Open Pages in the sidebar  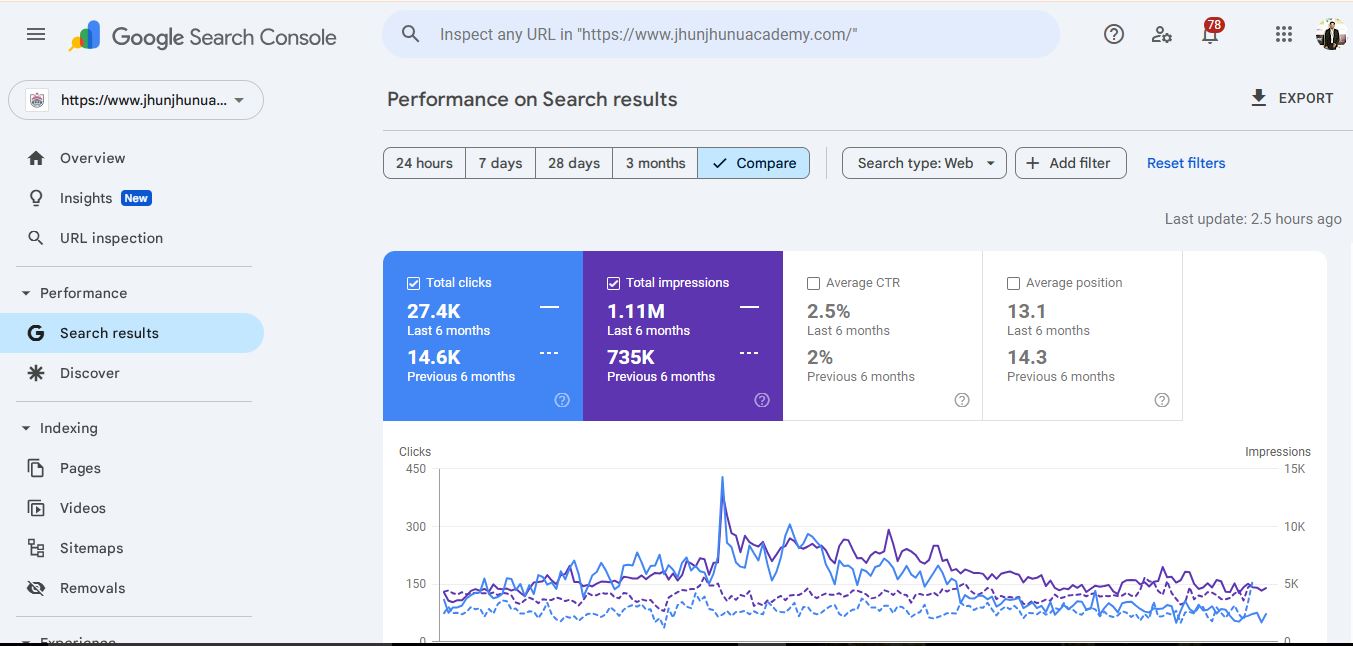pyautogui.click(x=132, y=468)
